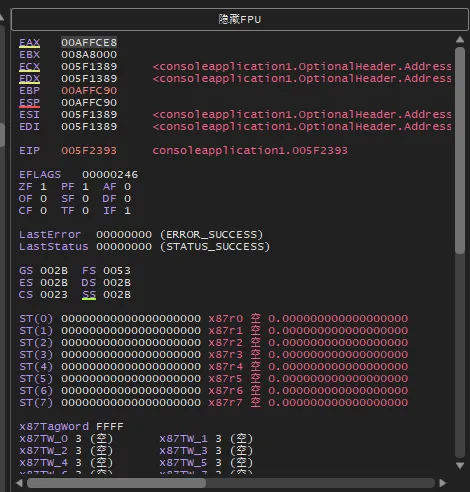470x492 pixels.
Task: Click the horizontal scrollbar left arrow
Action: pos(19,483)
